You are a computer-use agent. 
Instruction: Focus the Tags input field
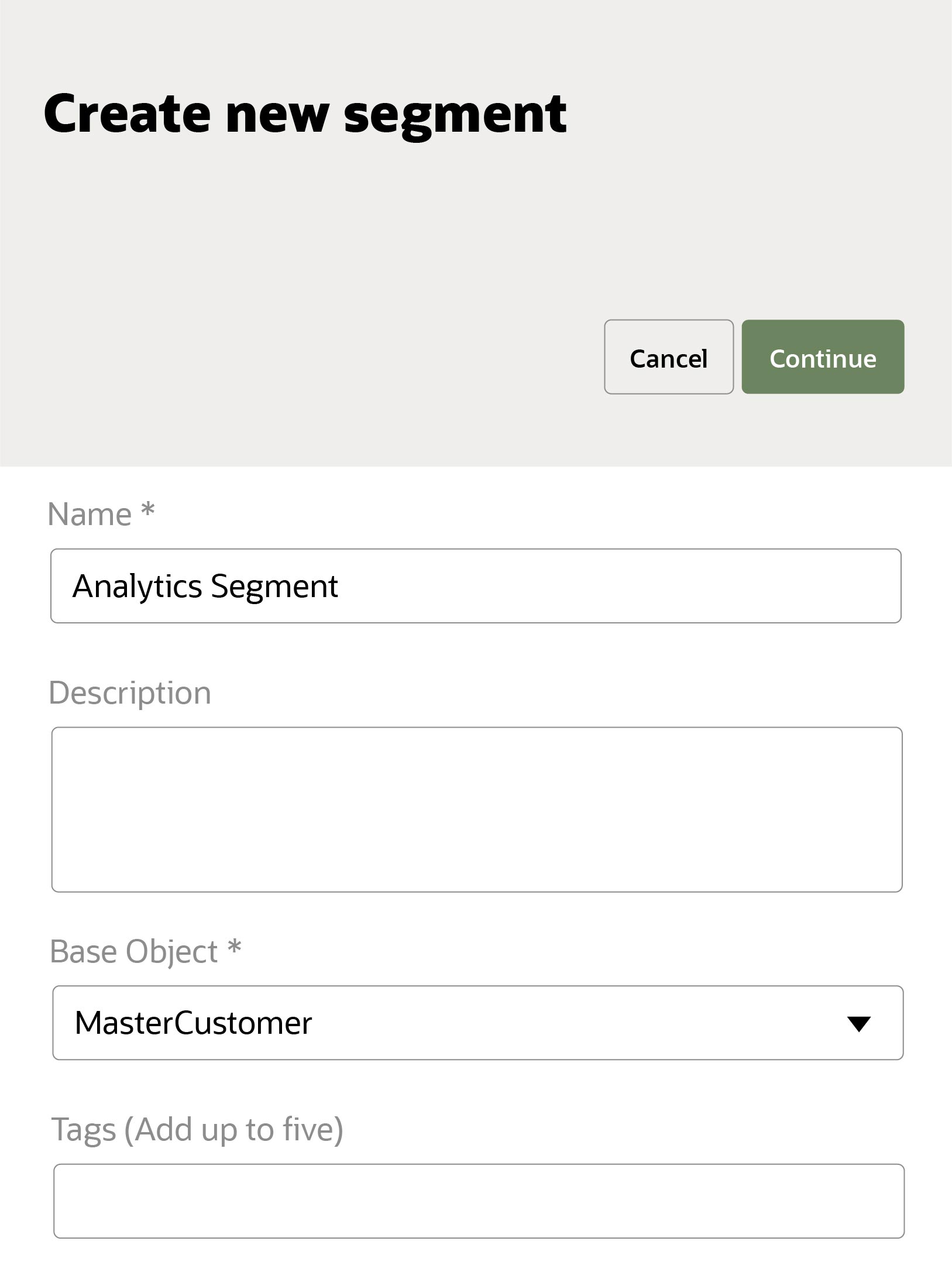(x=479, y=1201)
